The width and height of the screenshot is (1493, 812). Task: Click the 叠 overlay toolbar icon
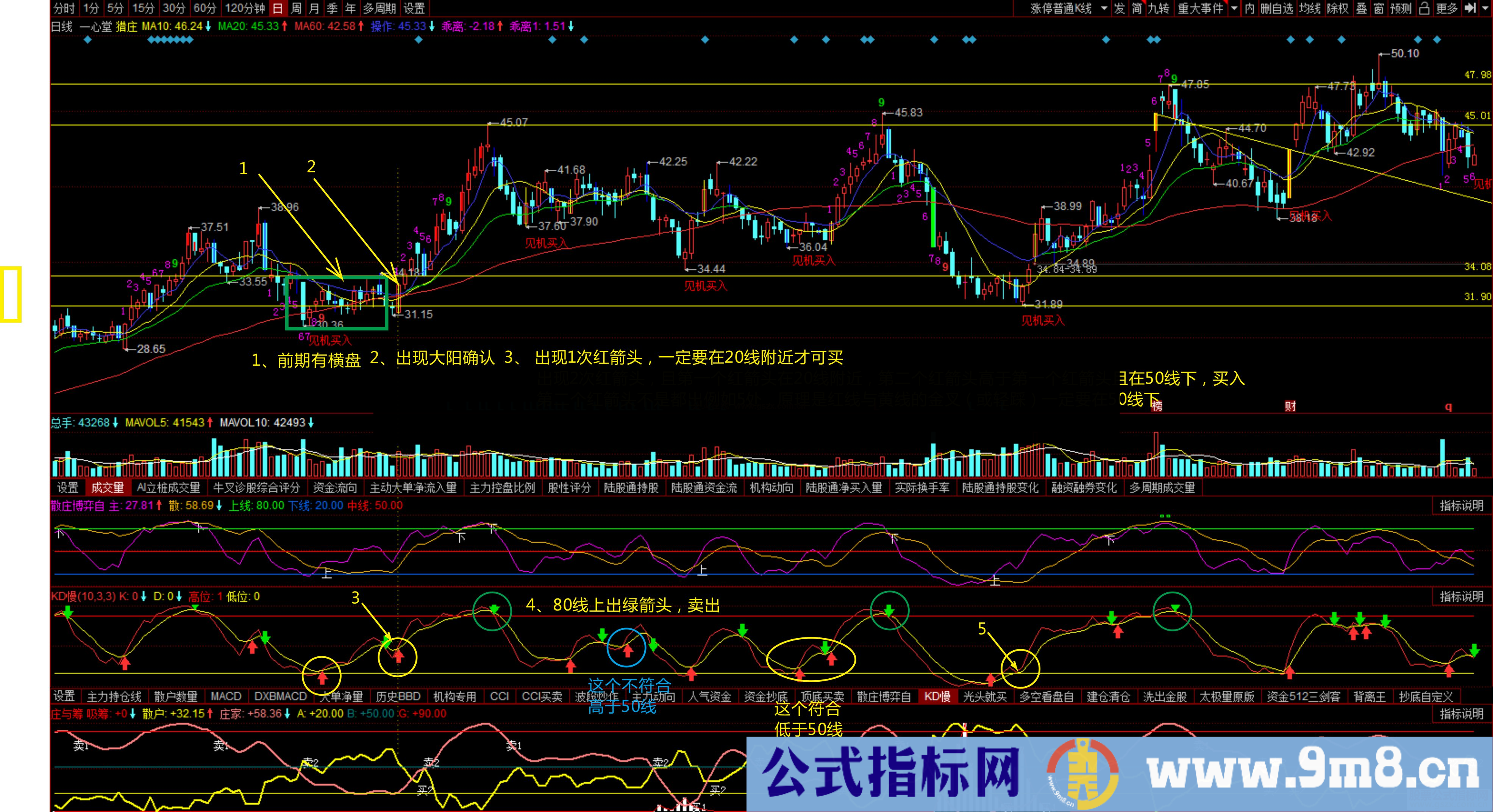pyautogui.click(x=1362, y=8)
